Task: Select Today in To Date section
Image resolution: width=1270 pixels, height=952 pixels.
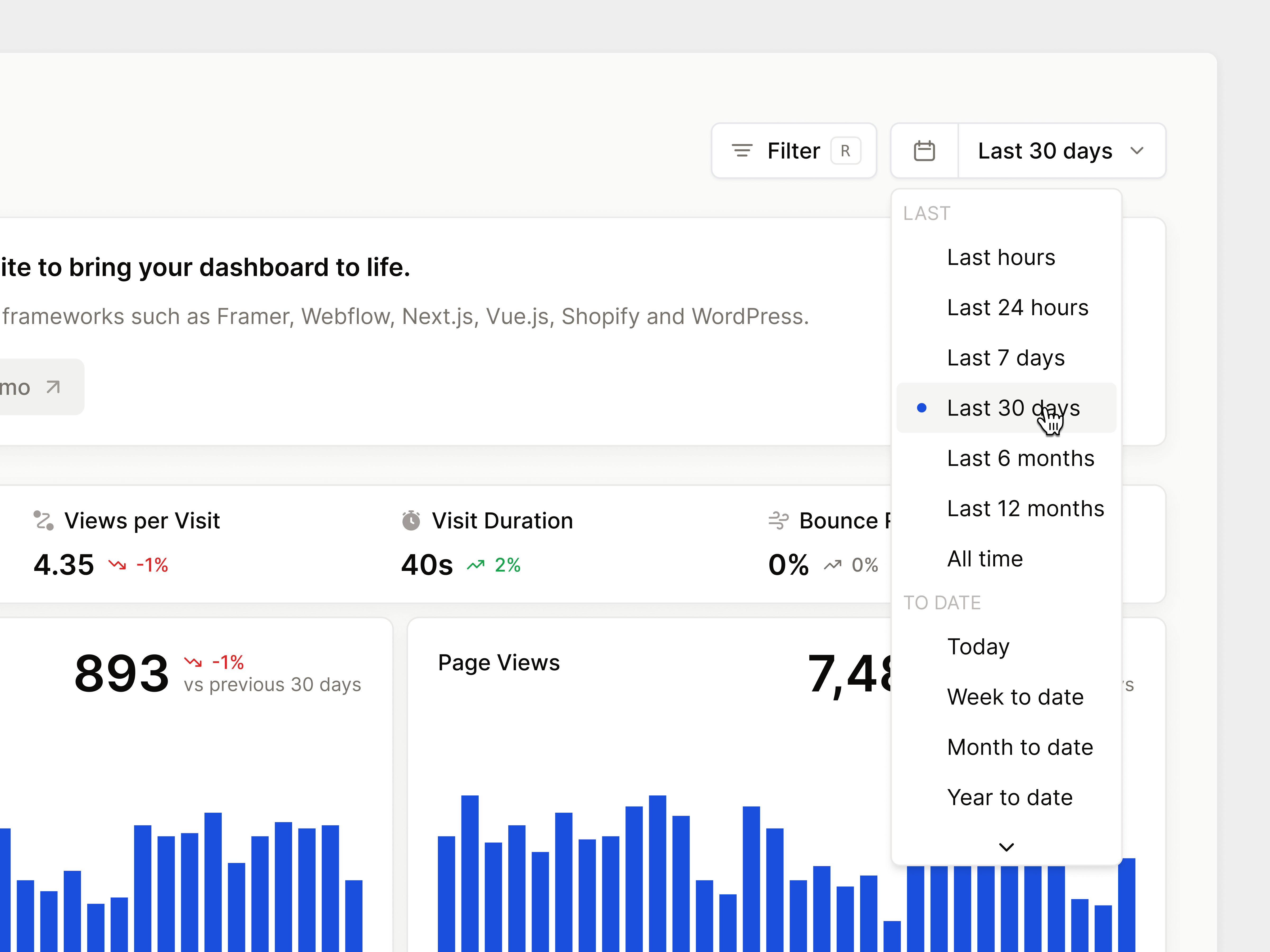Action: pos(1006,647)
